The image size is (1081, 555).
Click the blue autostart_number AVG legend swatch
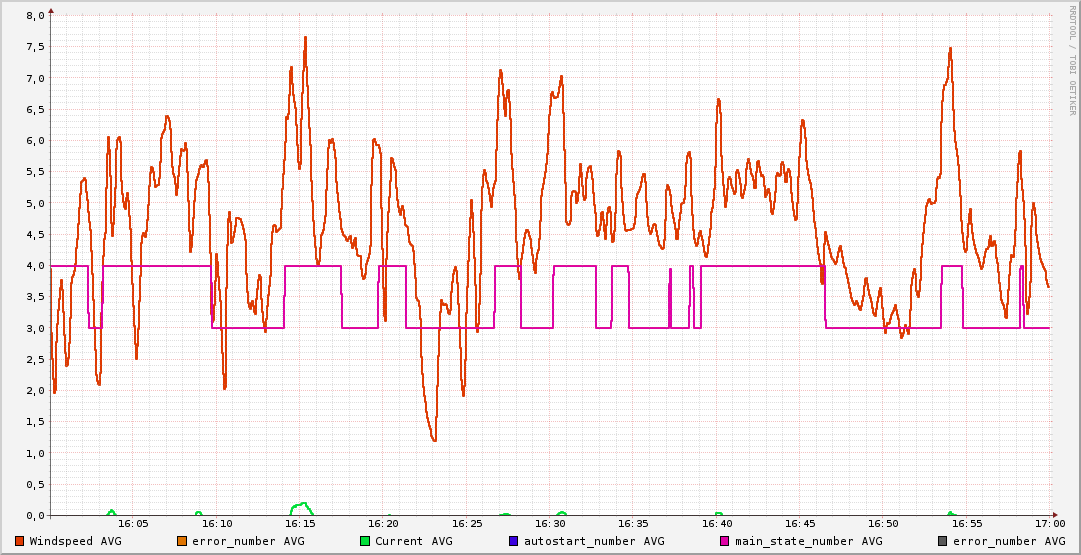[514, 541]
